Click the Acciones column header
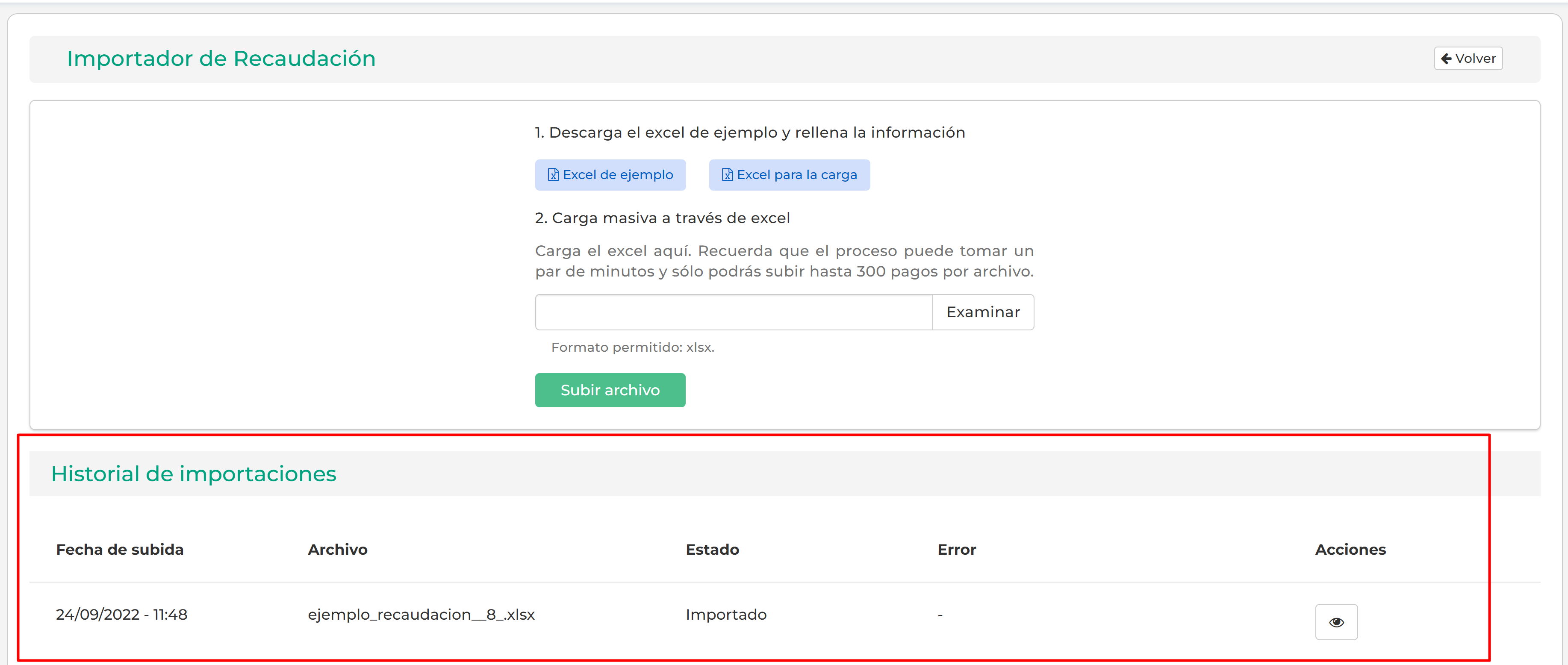1568x665 pixels. (1350, 550)
